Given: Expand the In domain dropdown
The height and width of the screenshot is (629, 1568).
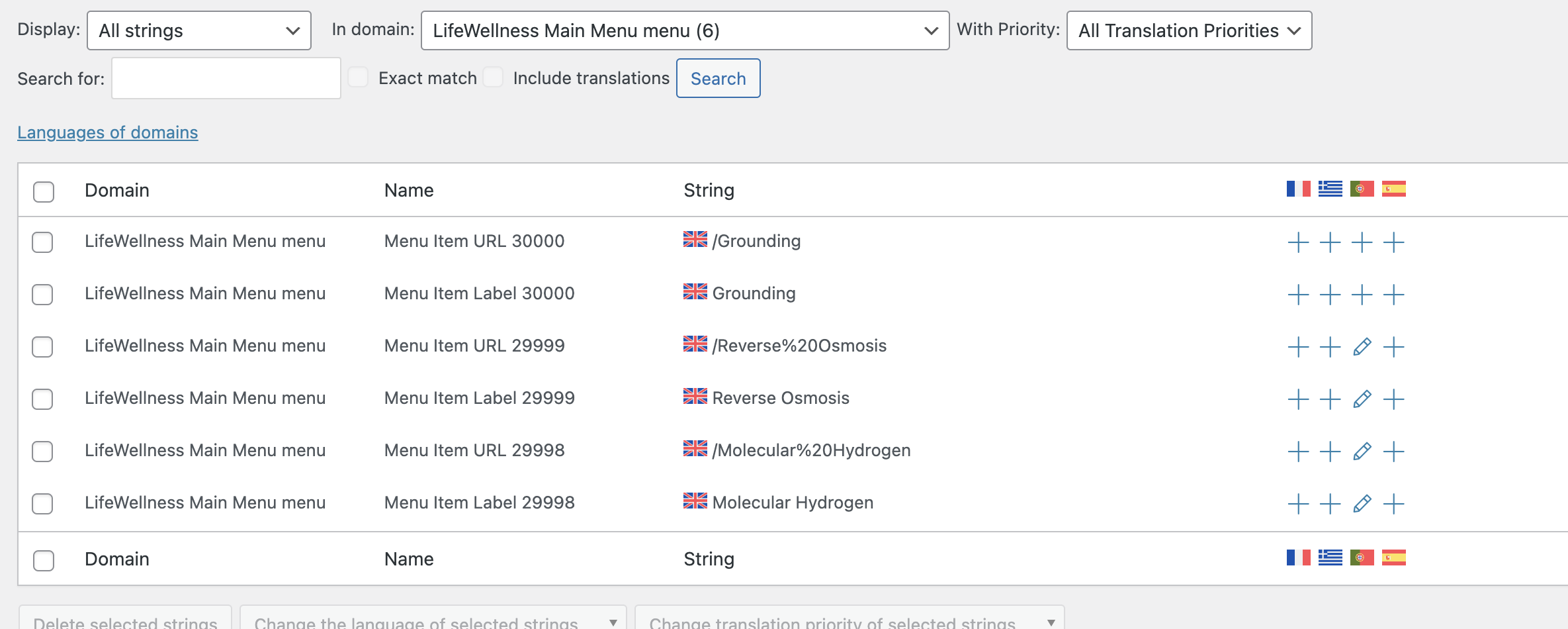Looking at the screenshot, I should tap(685, 30).
